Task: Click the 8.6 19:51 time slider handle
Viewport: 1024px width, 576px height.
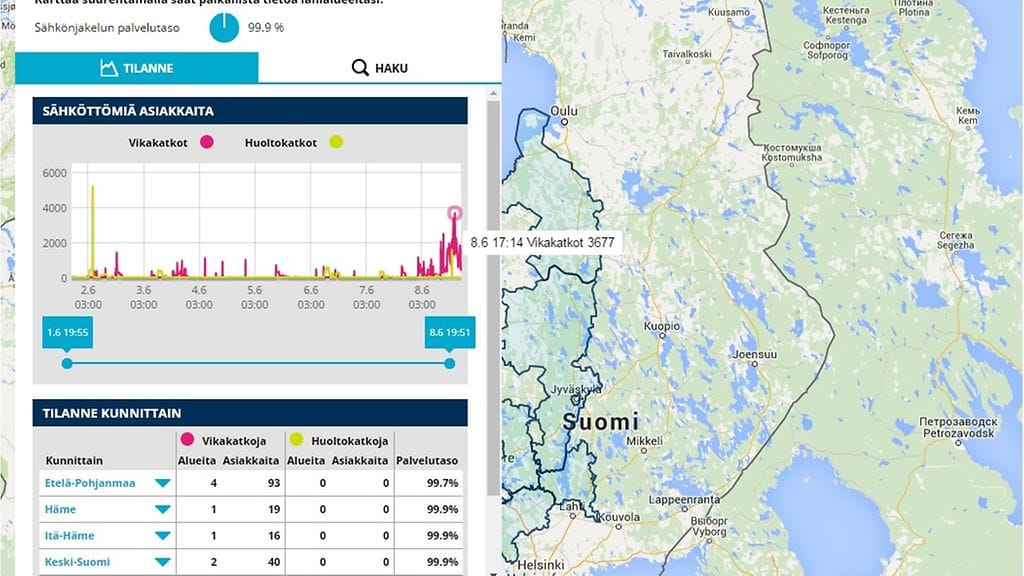Action: click(x=449, y=331)
